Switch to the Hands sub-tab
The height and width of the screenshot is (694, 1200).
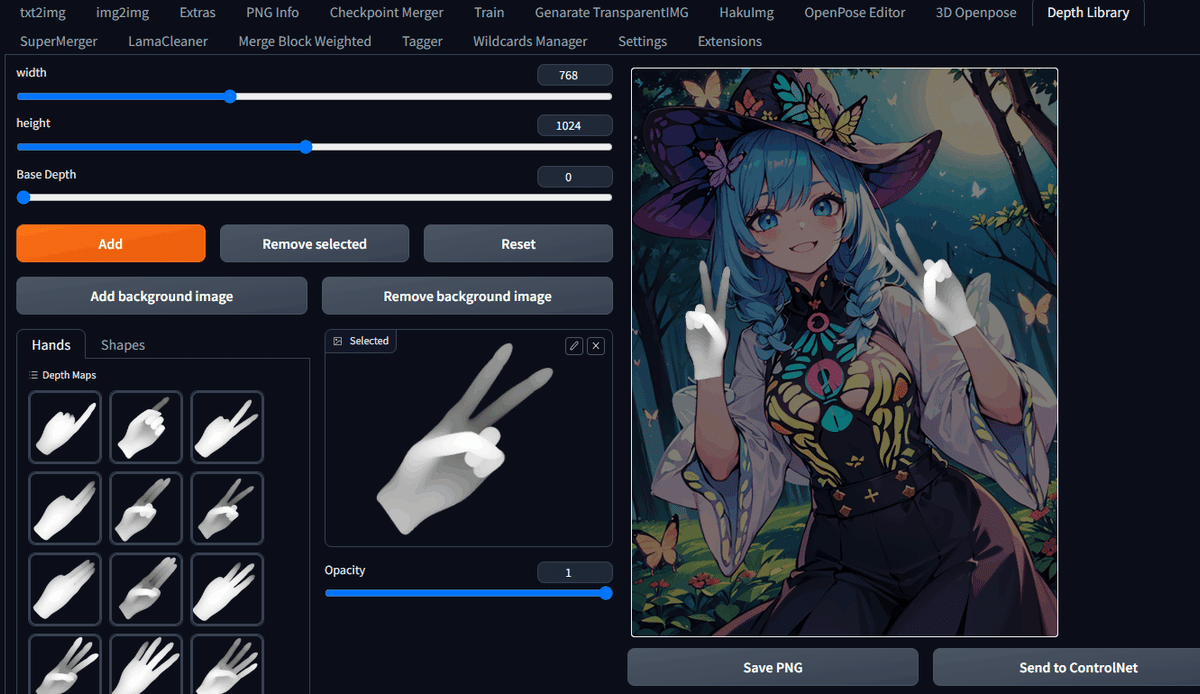tap(51, 345)
